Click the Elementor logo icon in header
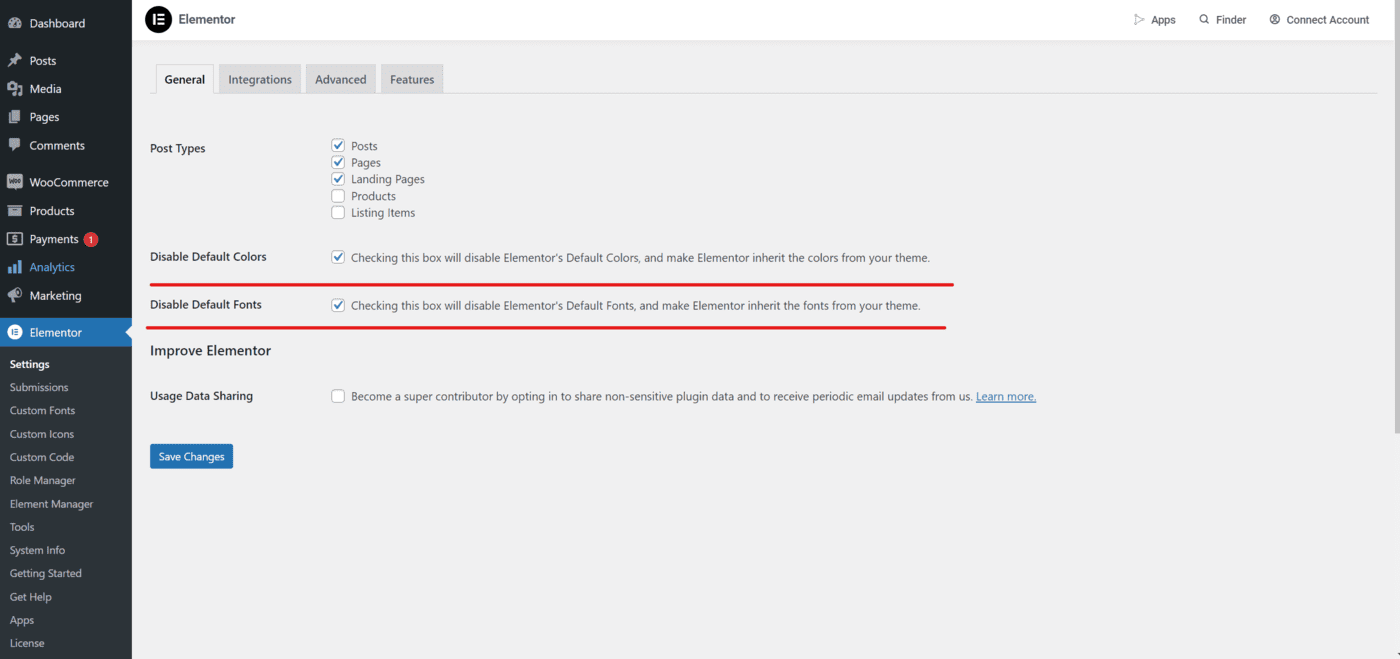Image resolution: width=1400 pixels, height=659 pixels. pyautogui.click(x=158, y=19)
